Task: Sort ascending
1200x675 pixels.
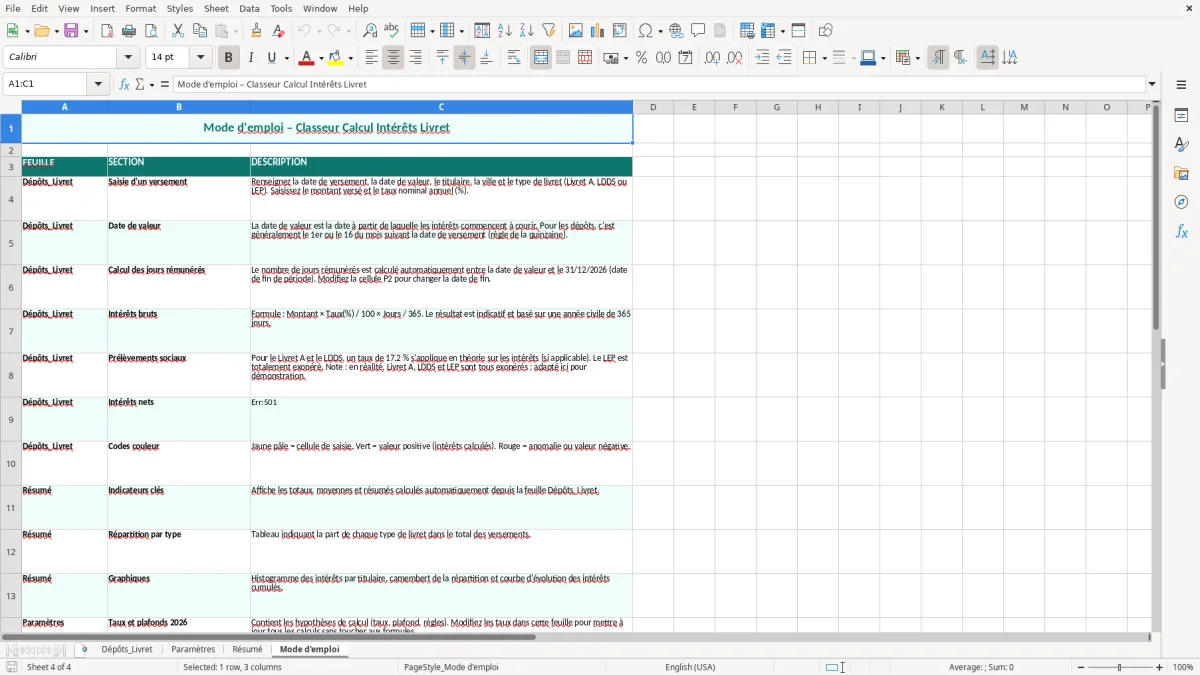Action: click(505, 31)
